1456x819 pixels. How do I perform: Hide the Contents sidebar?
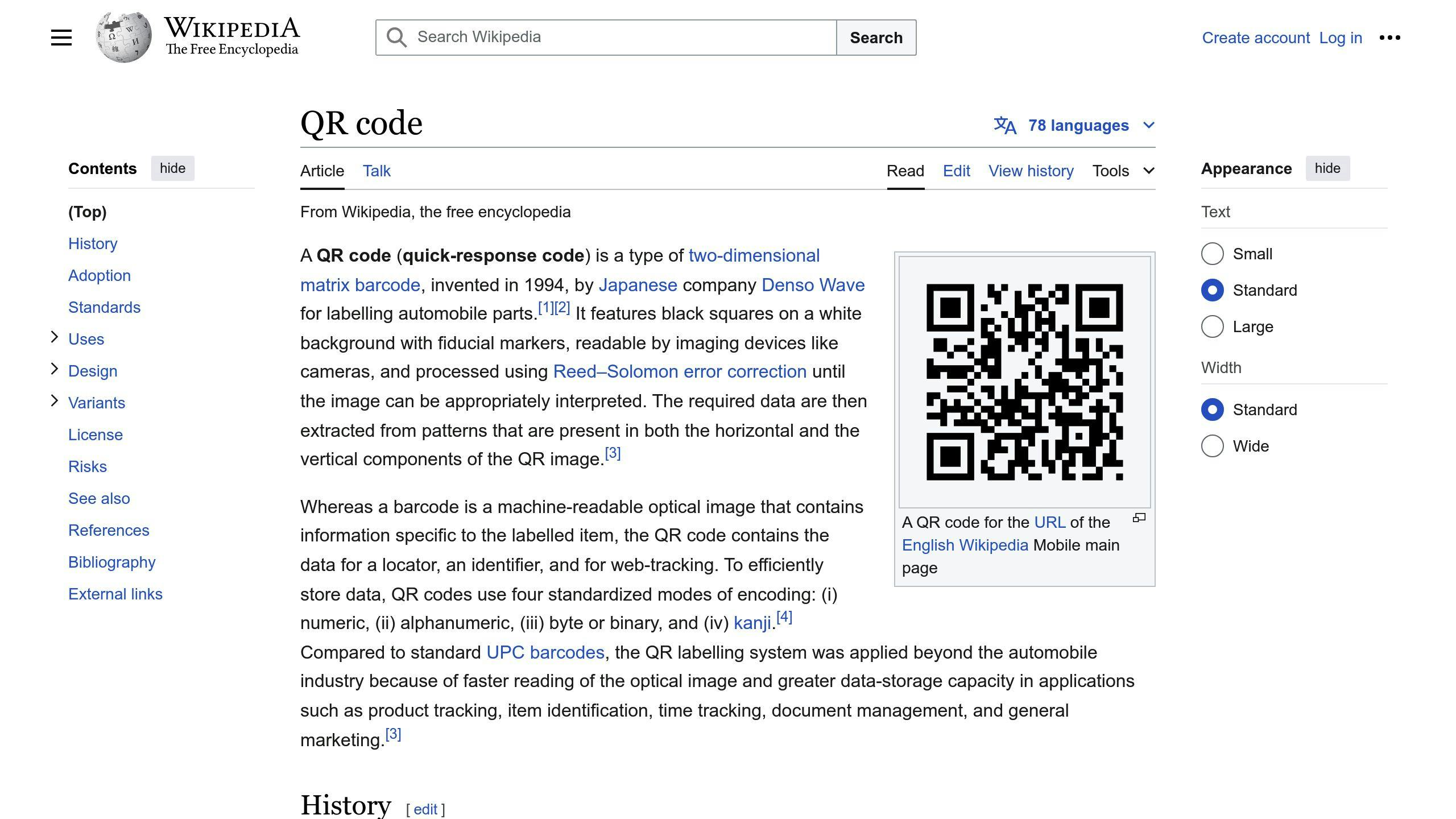(172, 168)
